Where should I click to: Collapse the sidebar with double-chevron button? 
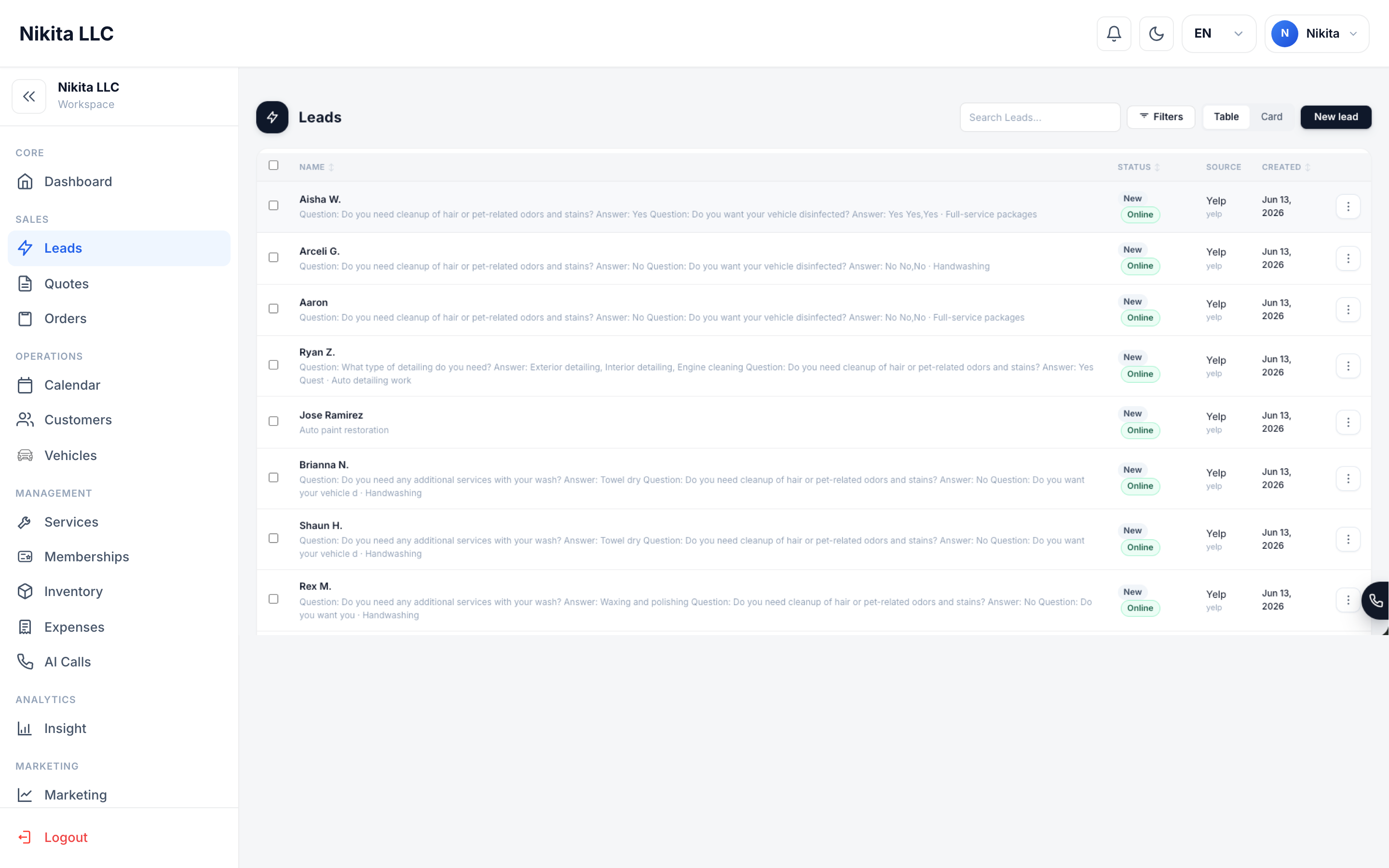[29, 96]
